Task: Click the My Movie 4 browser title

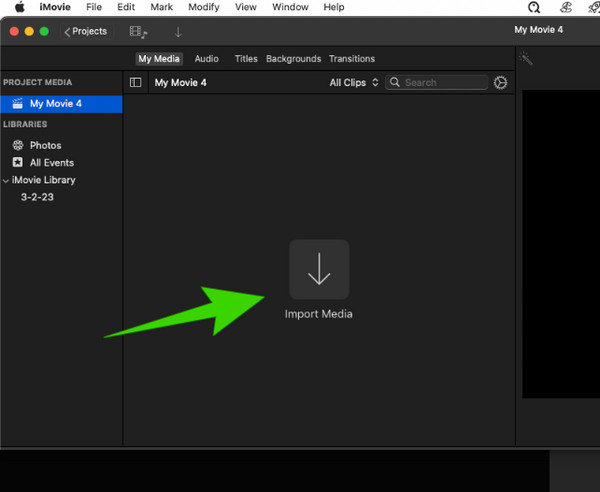Action: 180,83
